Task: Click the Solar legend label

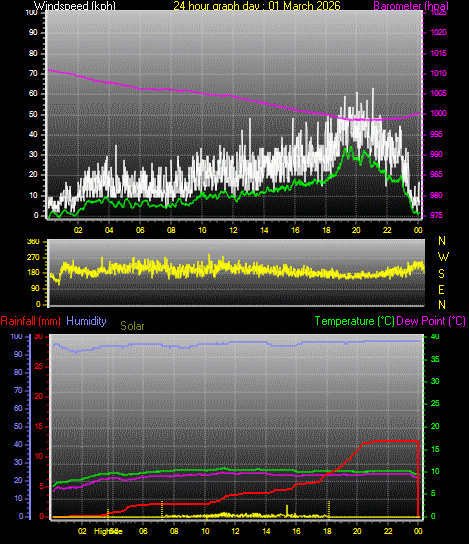Action: (x=132, y=326)
